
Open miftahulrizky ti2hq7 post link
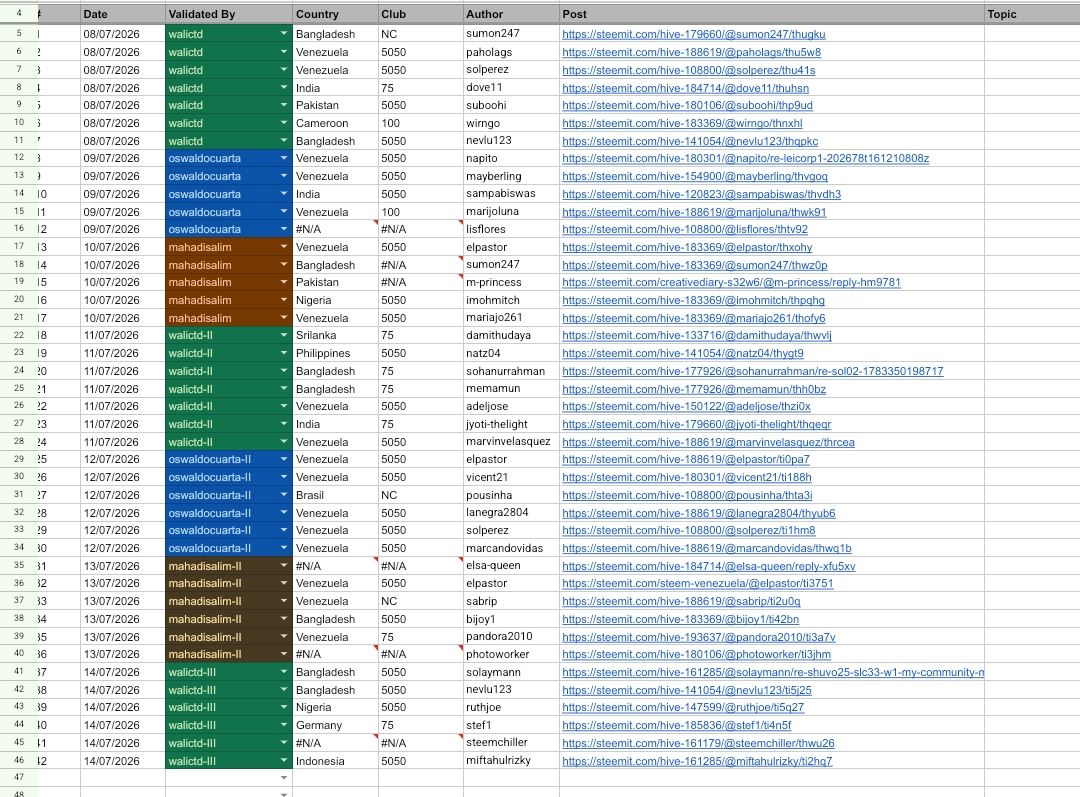pos(697,761)
